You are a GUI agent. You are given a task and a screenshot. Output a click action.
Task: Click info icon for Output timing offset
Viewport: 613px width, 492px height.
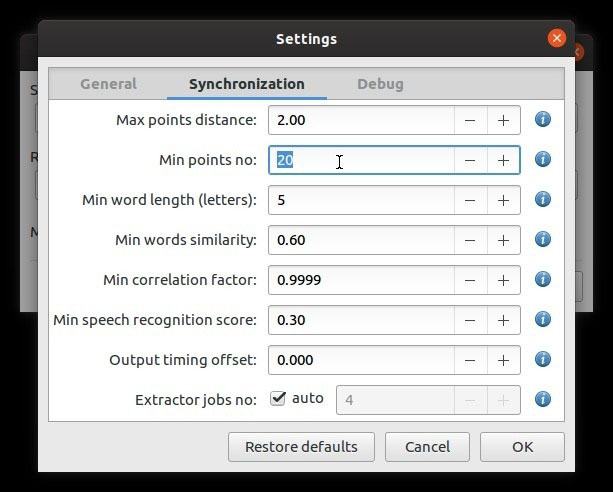click(543, 359)
